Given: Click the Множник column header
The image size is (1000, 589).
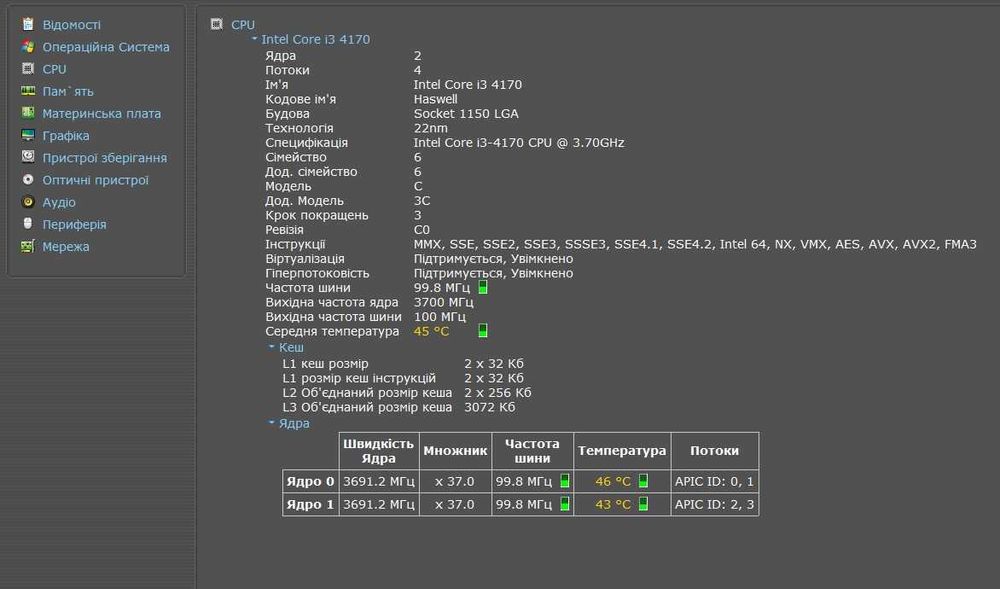Looking at the screenshot, I should [455, 451].
